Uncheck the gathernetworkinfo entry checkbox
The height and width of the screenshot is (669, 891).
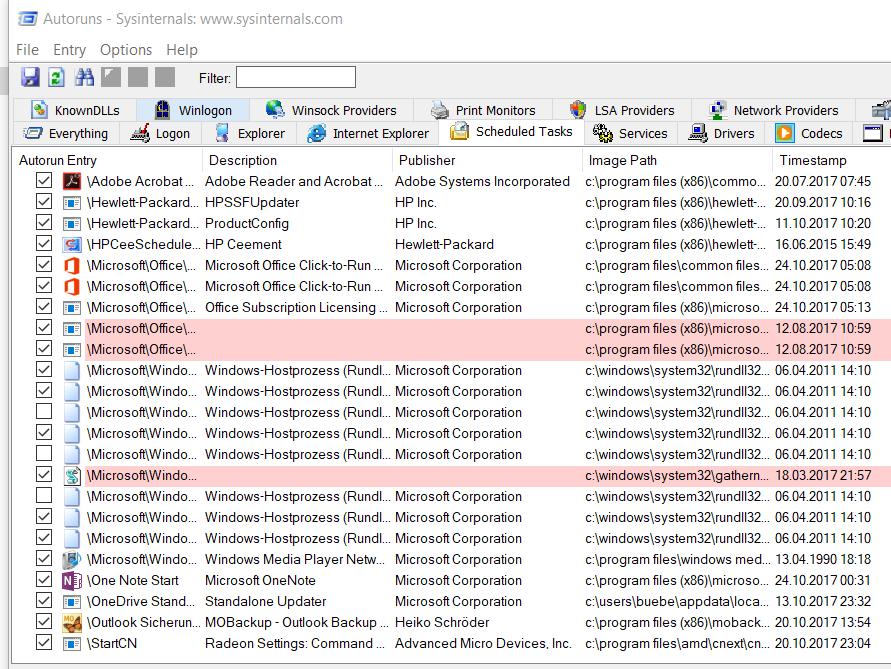[x=44, y=475]
